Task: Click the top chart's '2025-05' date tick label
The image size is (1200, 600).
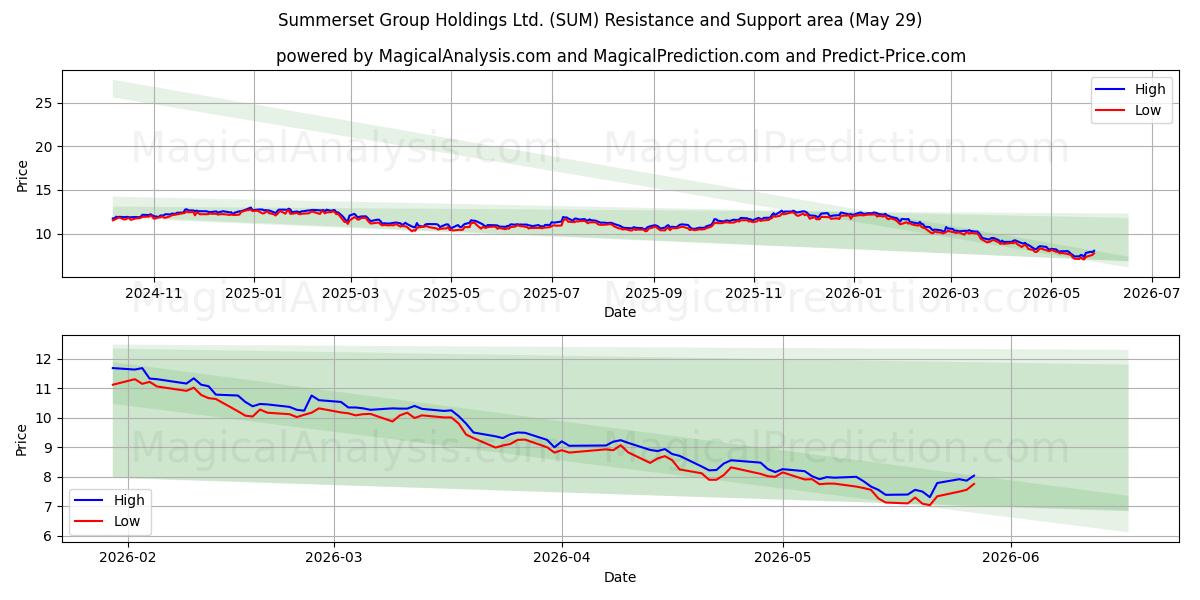Action: coord(451,295)
